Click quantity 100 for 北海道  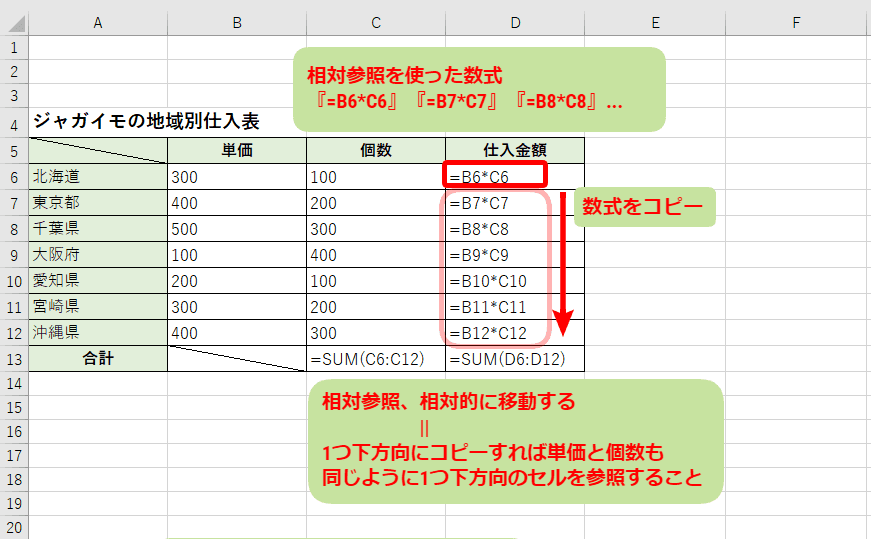(x=376, y=177)
